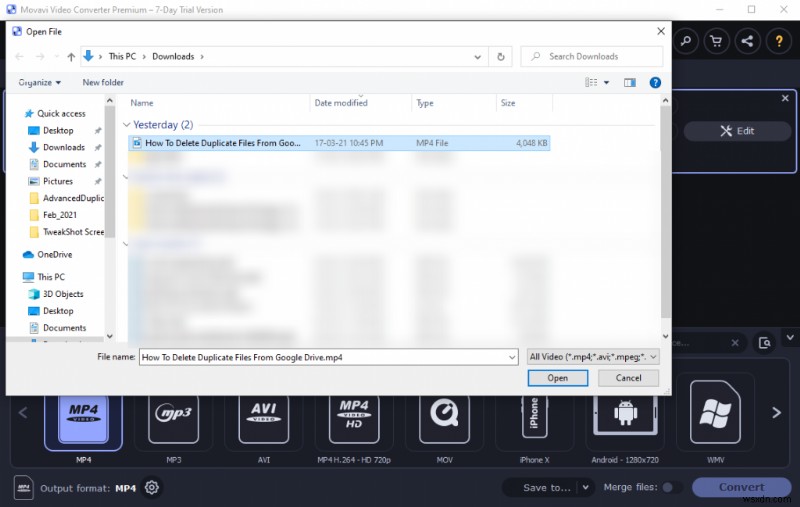Select the Android 1280x720 preset

click(625, 423)
